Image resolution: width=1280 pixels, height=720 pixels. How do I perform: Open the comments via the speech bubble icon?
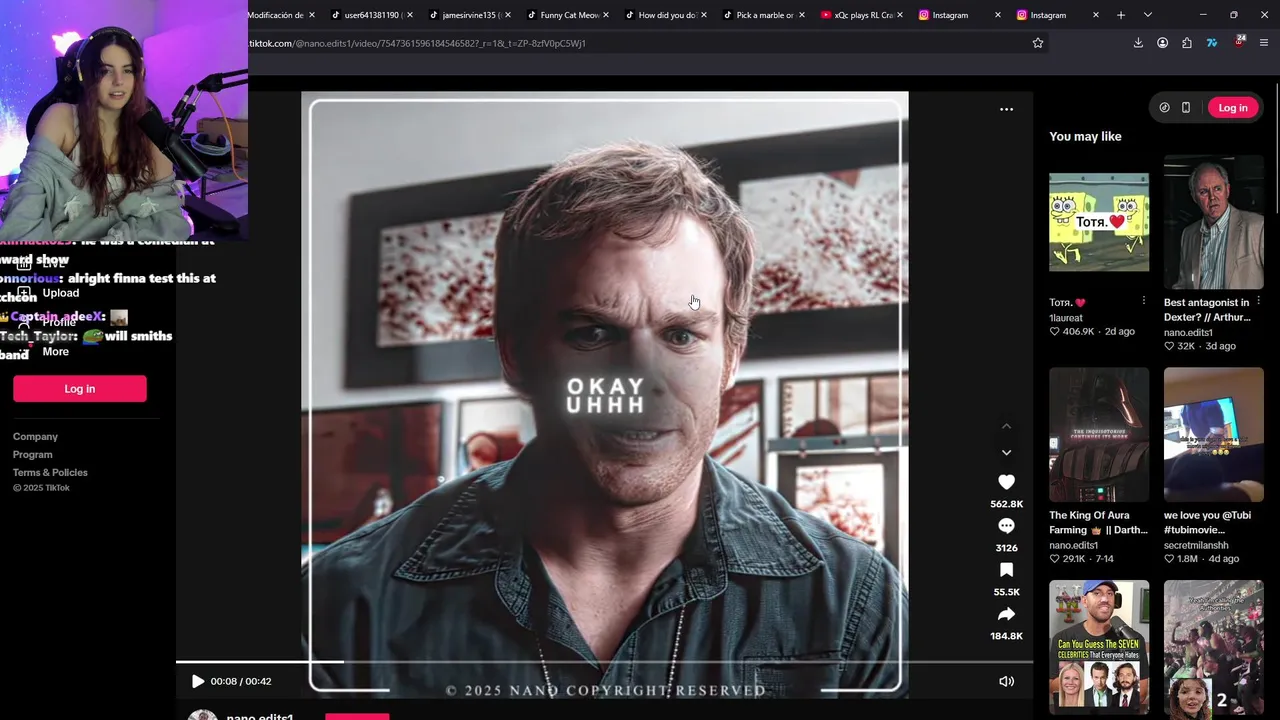click(1006, 526)
